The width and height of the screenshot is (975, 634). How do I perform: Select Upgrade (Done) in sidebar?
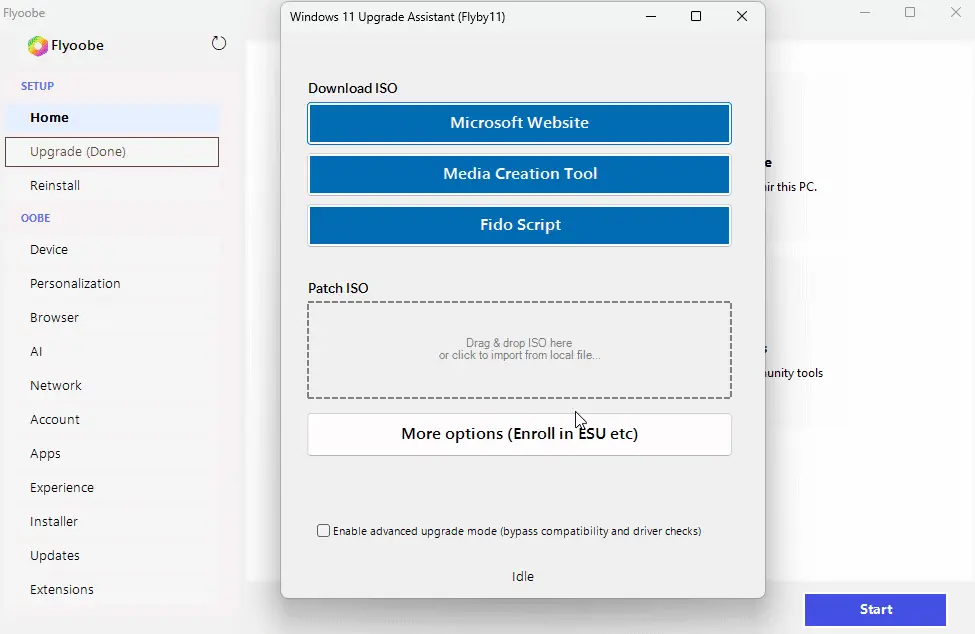[112, 152]
